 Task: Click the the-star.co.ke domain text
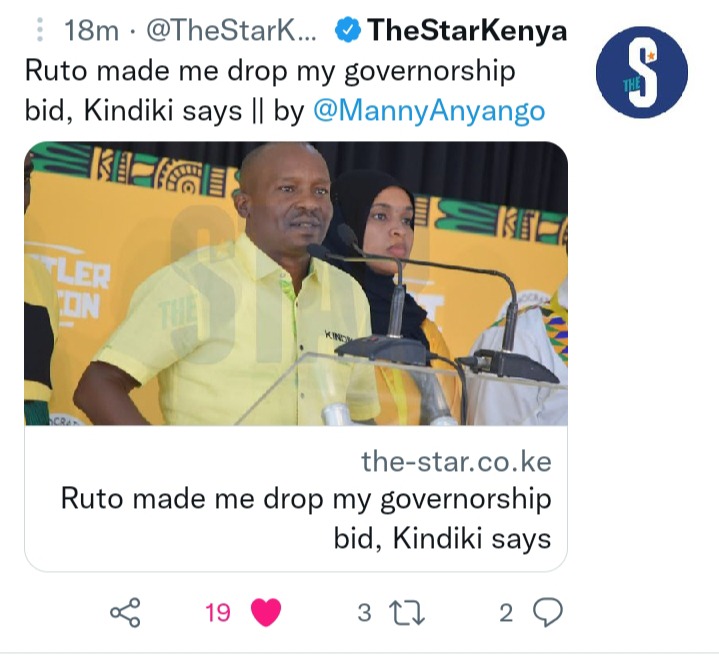456,461
